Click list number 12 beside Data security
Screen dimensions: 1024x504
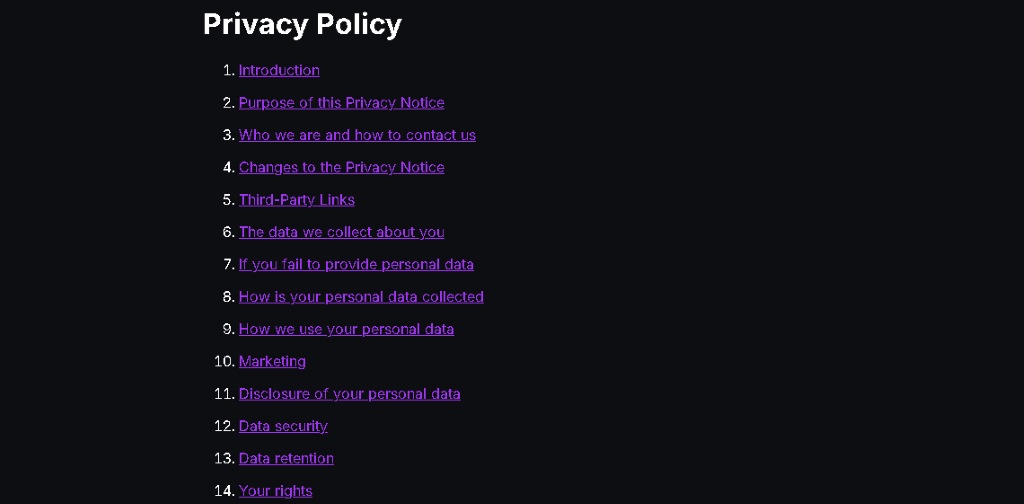coord(225,426)
